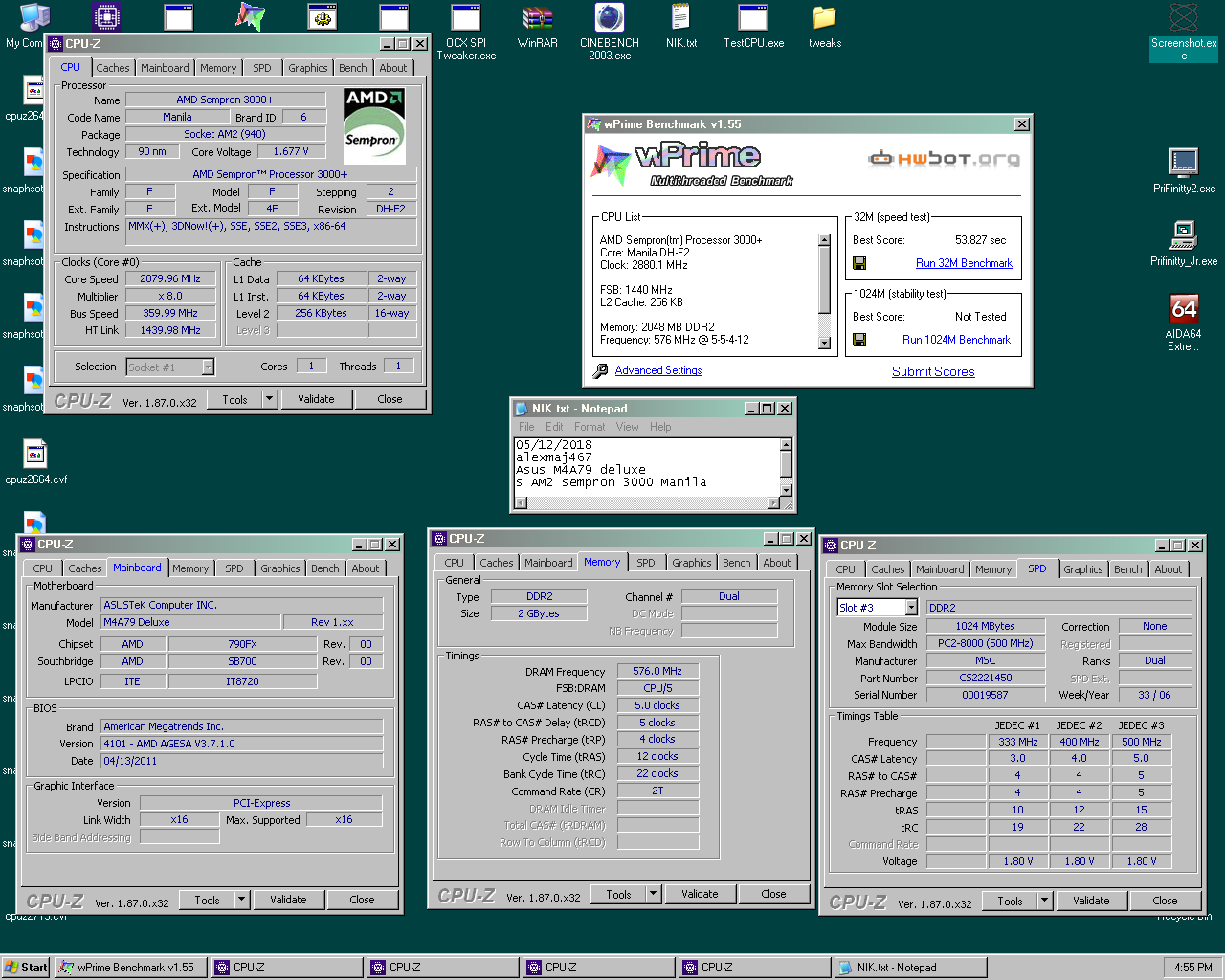The width and height of the screenshot is (1225, 980).
Task: Click the Notepad title bar icon of NIK.txt
Action: [522, 409]
